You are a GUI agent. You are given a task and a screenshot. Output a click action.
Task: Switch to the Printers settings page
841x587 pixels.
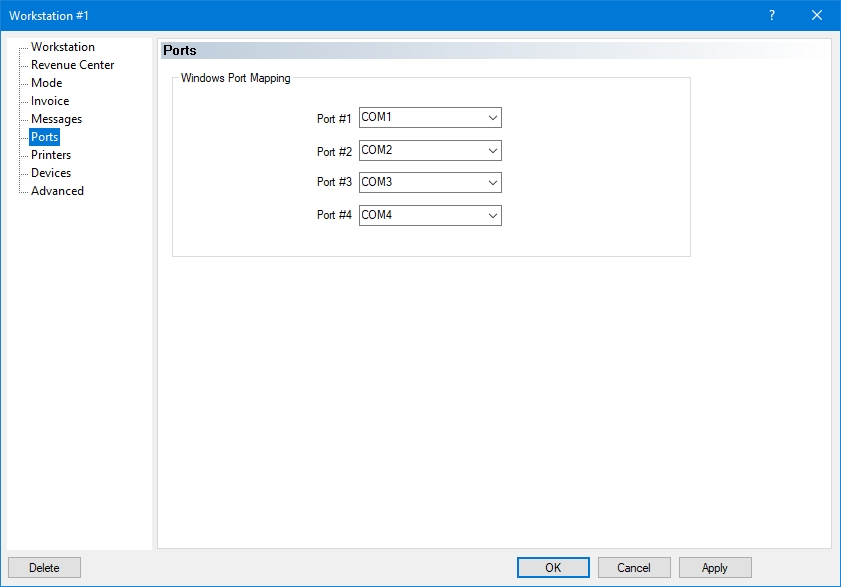click(51, 155)
